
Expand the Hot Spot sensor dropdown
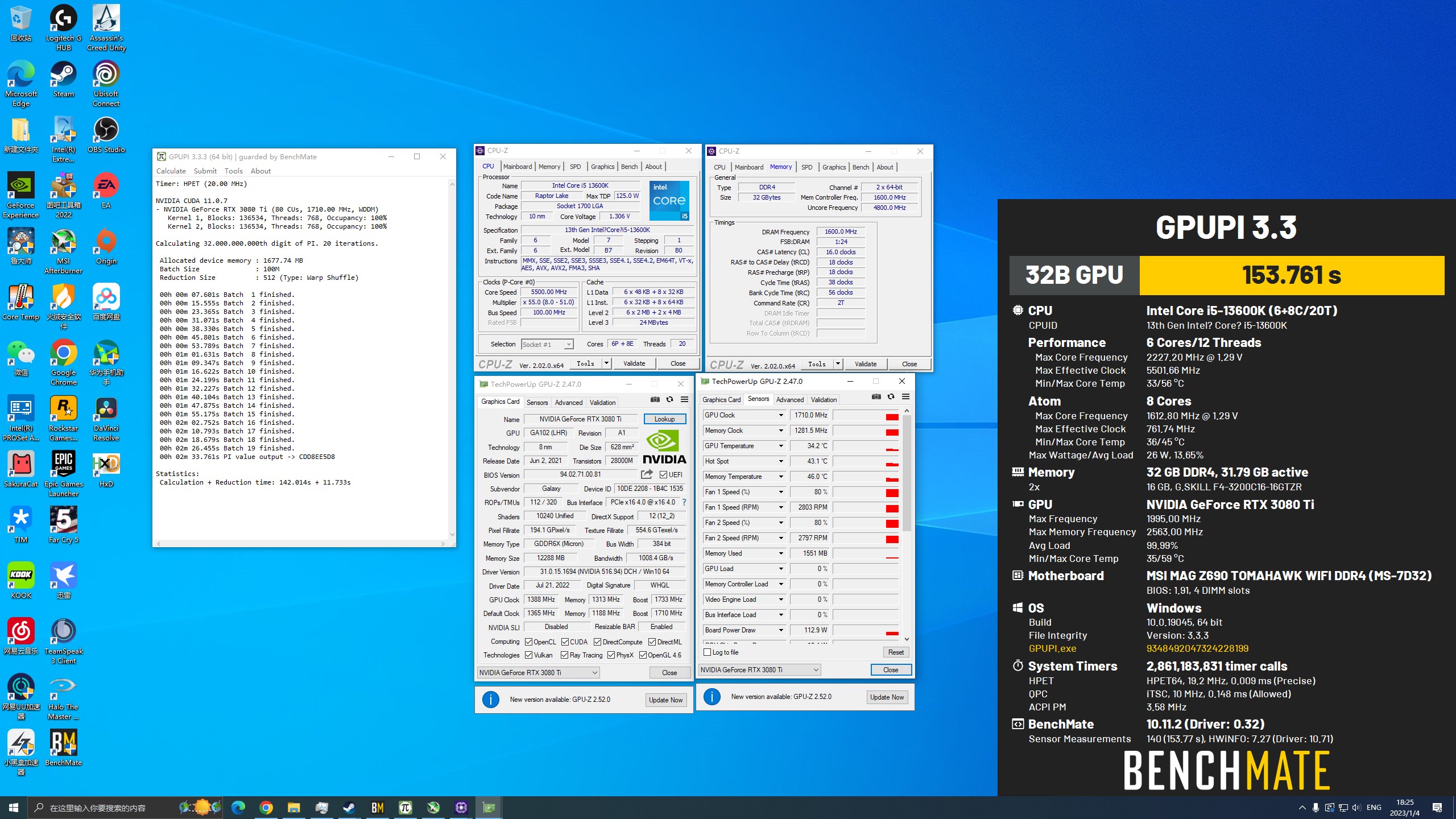781,461
